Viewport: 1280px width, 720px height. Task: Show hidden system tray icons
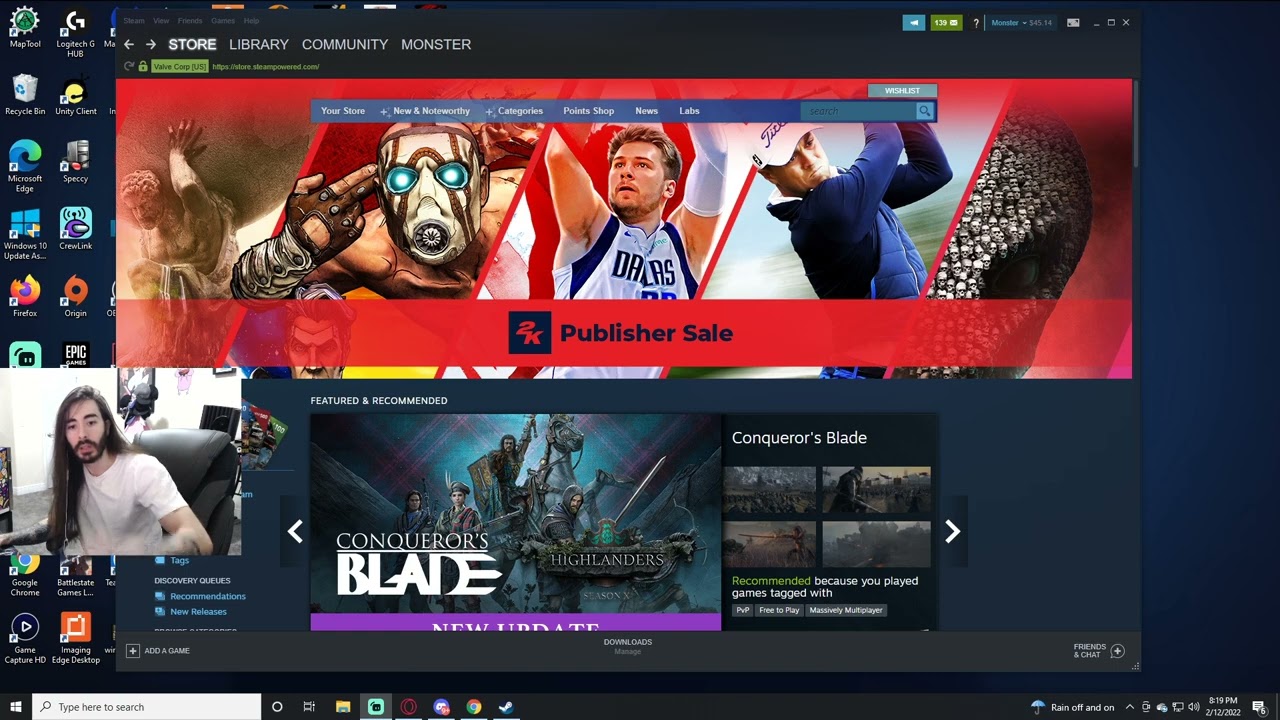1130,707
